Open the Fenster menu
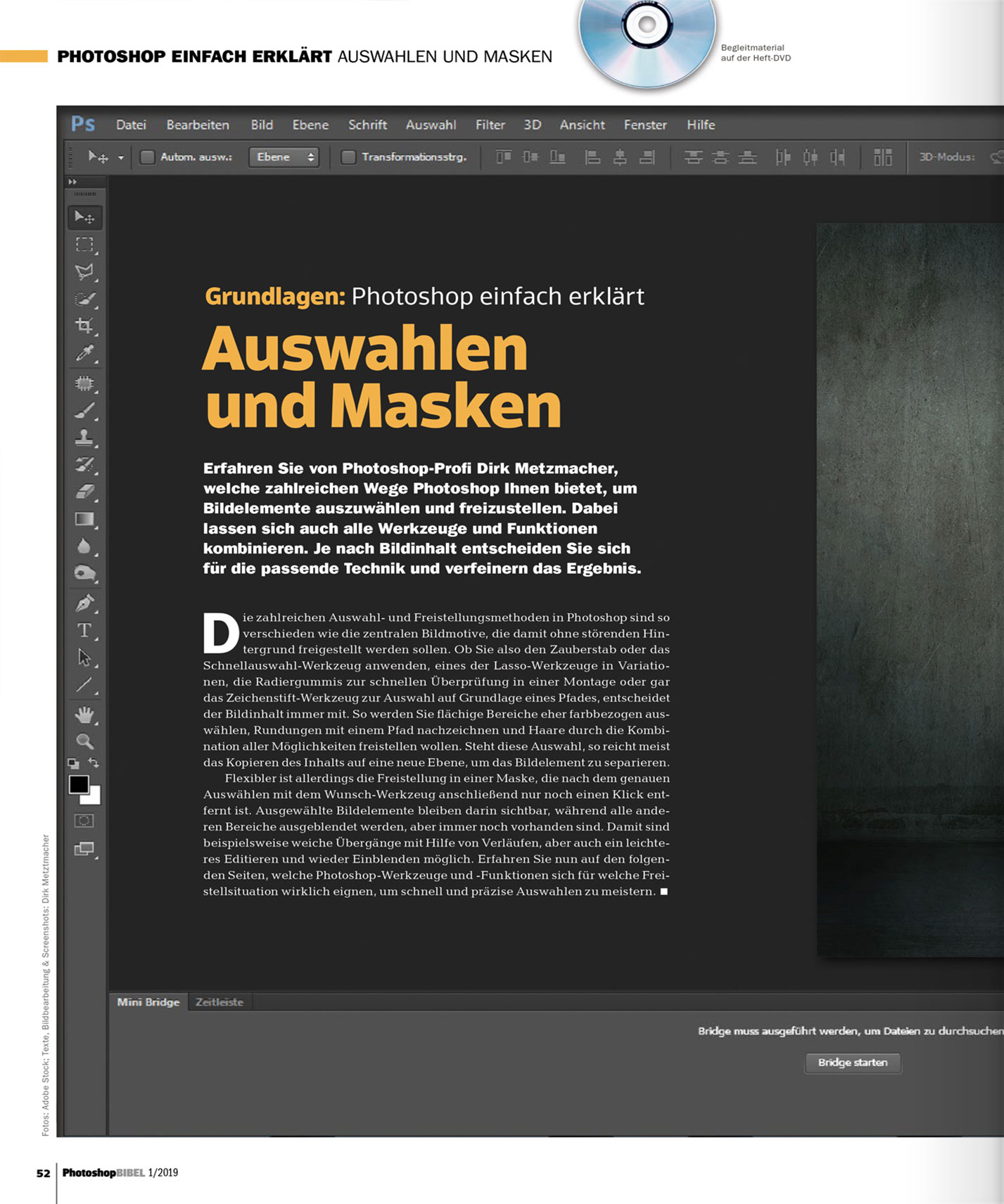 645,124
